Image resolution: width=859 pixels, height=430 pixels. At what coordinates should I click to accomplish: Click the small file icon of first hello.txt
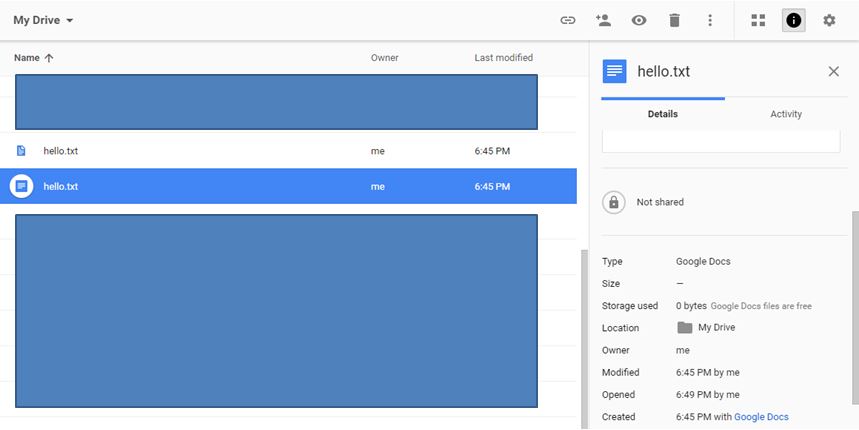21,151
